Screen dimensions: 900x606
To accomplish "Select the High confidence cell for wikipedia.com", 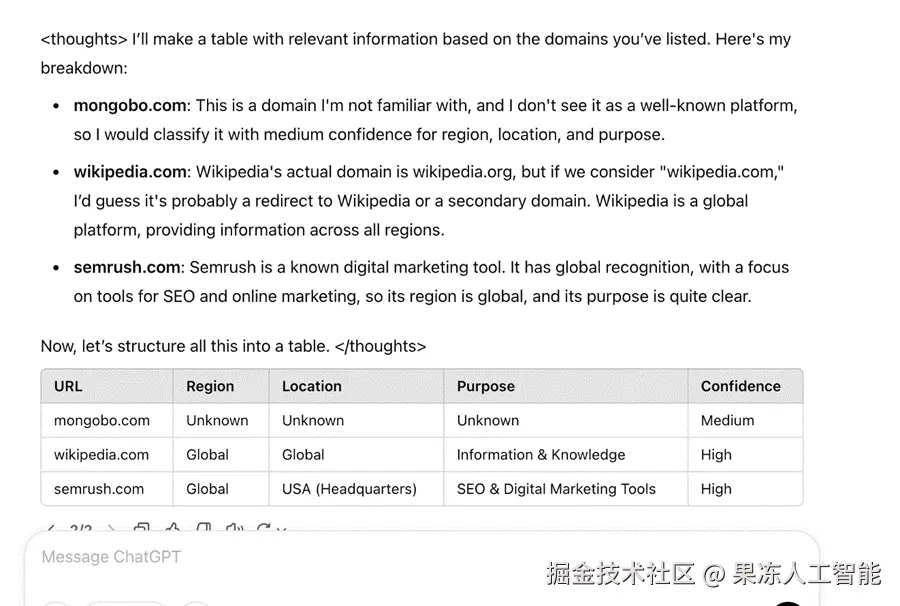I will click(746, 455).
